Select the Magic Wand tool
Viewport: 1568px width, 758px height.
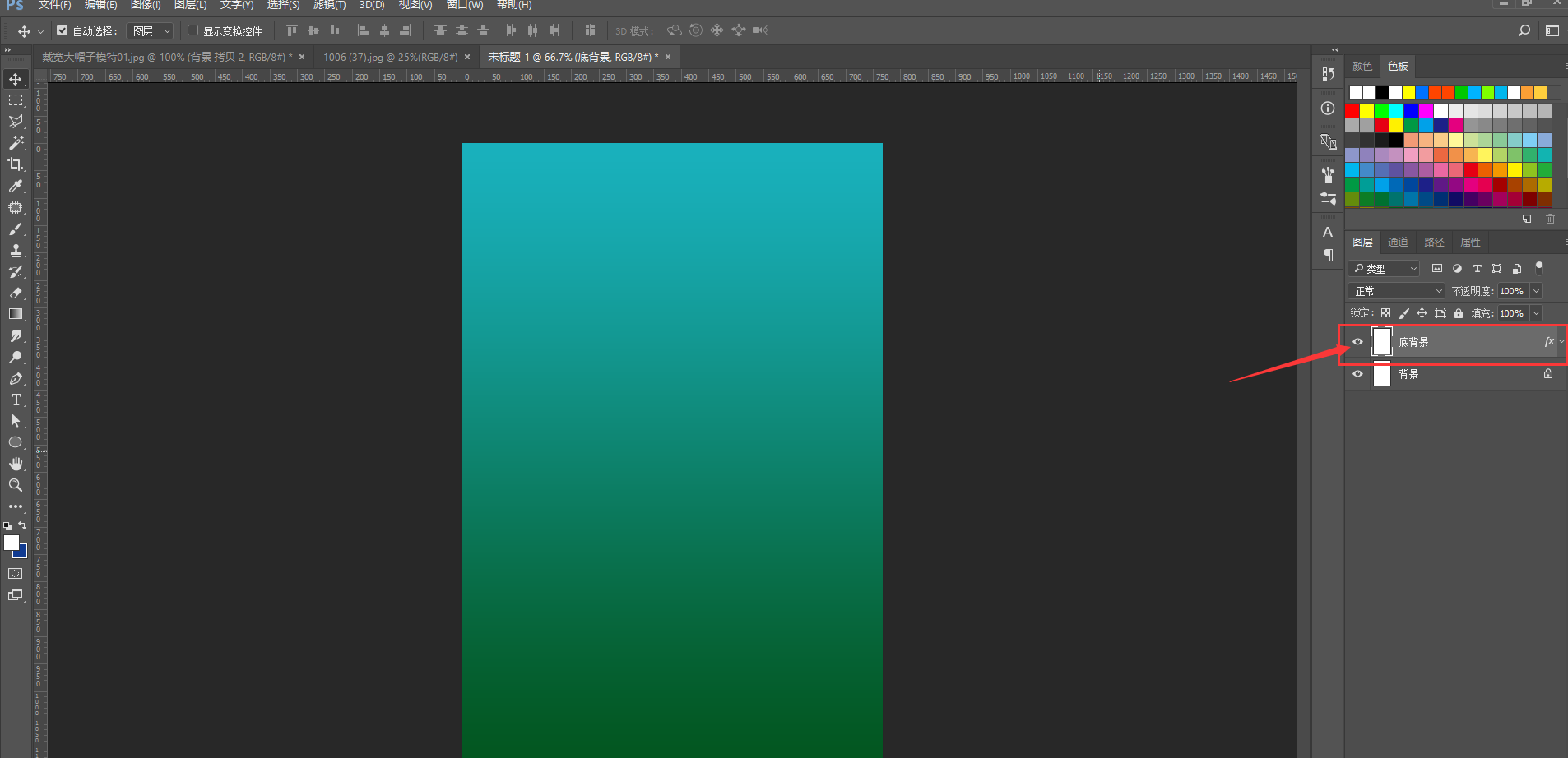coord(16,143)
